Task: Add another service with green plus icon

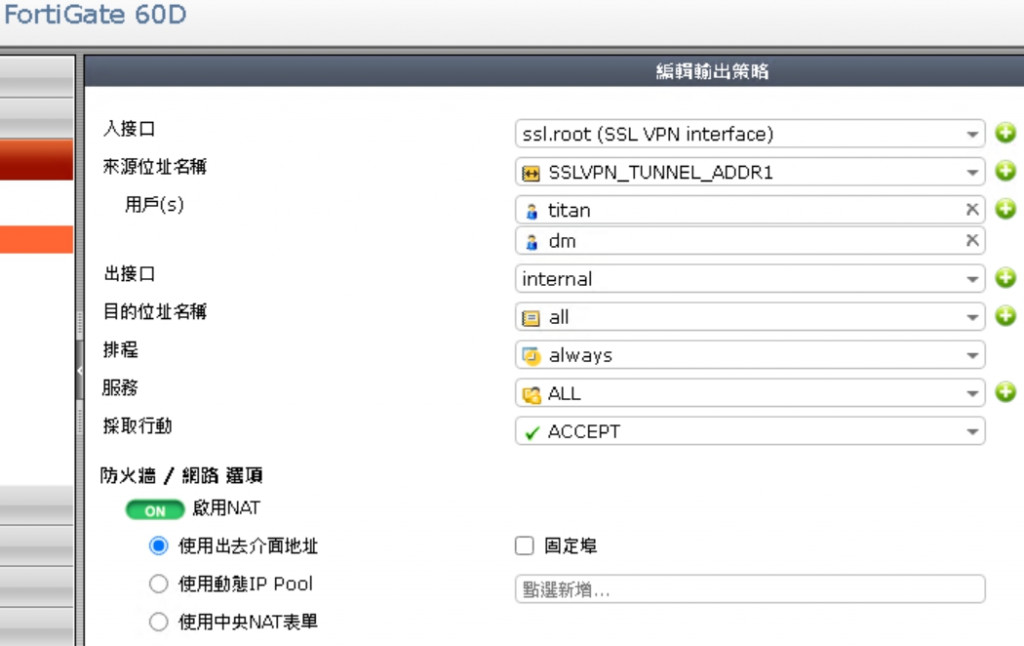Action: point(1005,392)
